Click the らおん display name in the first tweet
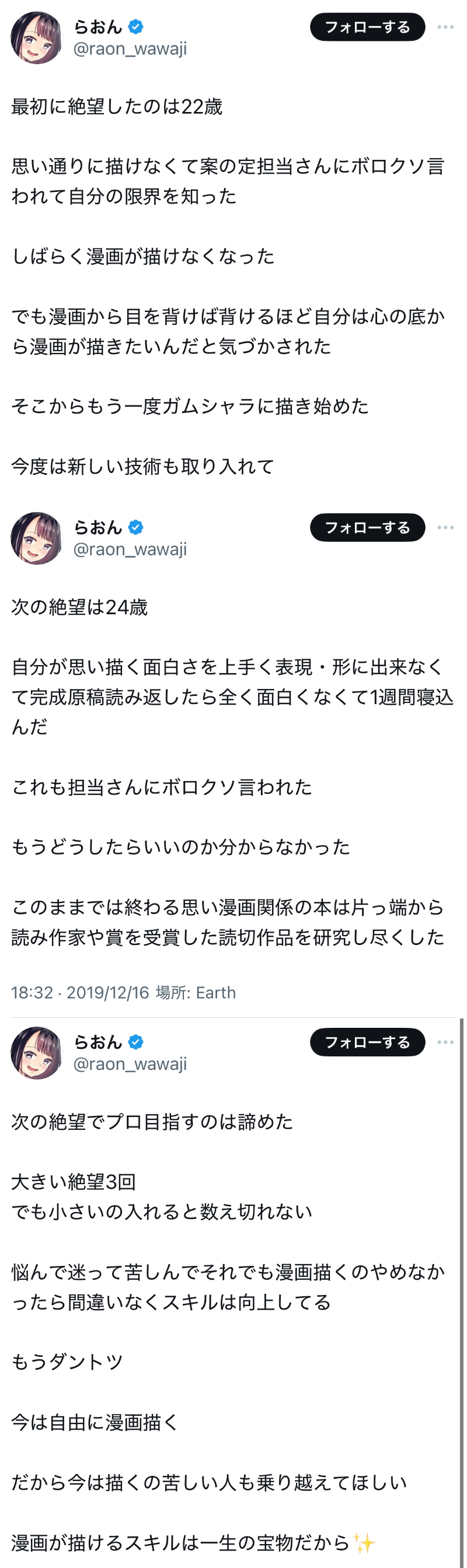Viewport: 467px width, 1568px height. point(98,27)
